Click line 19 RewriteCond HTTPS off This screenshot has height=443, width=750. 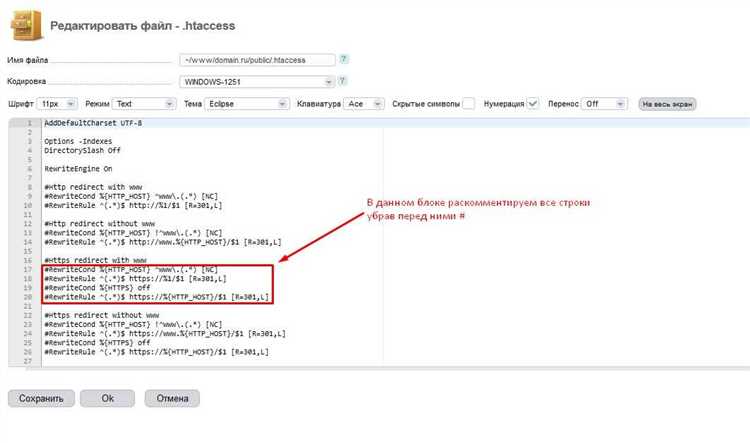pos(97,288)
